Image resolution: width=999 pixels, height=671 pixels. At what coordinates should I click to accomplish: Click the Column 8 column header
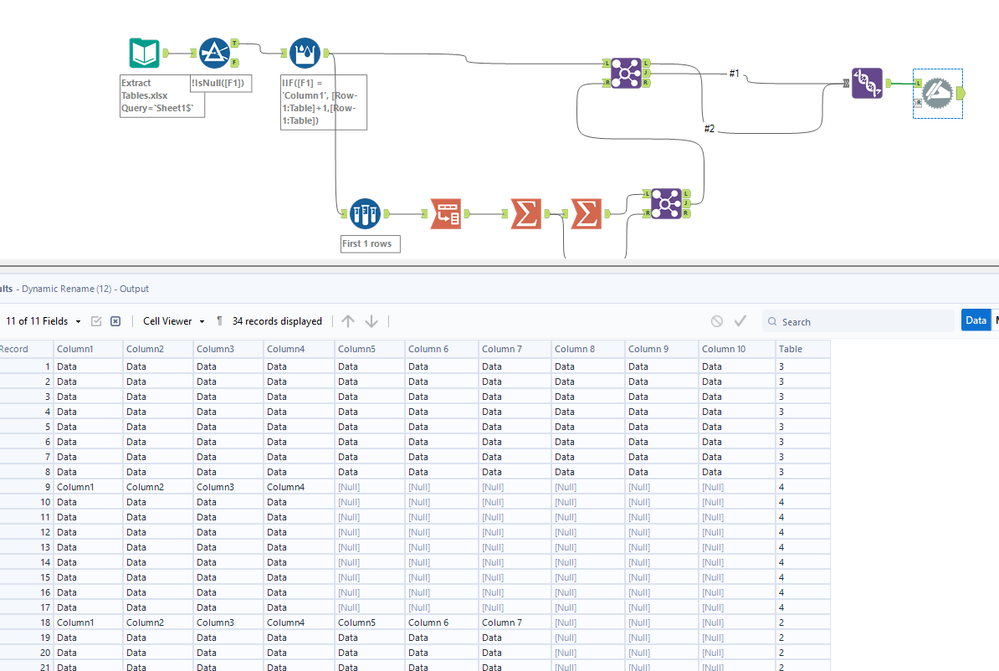pos(588,349)
